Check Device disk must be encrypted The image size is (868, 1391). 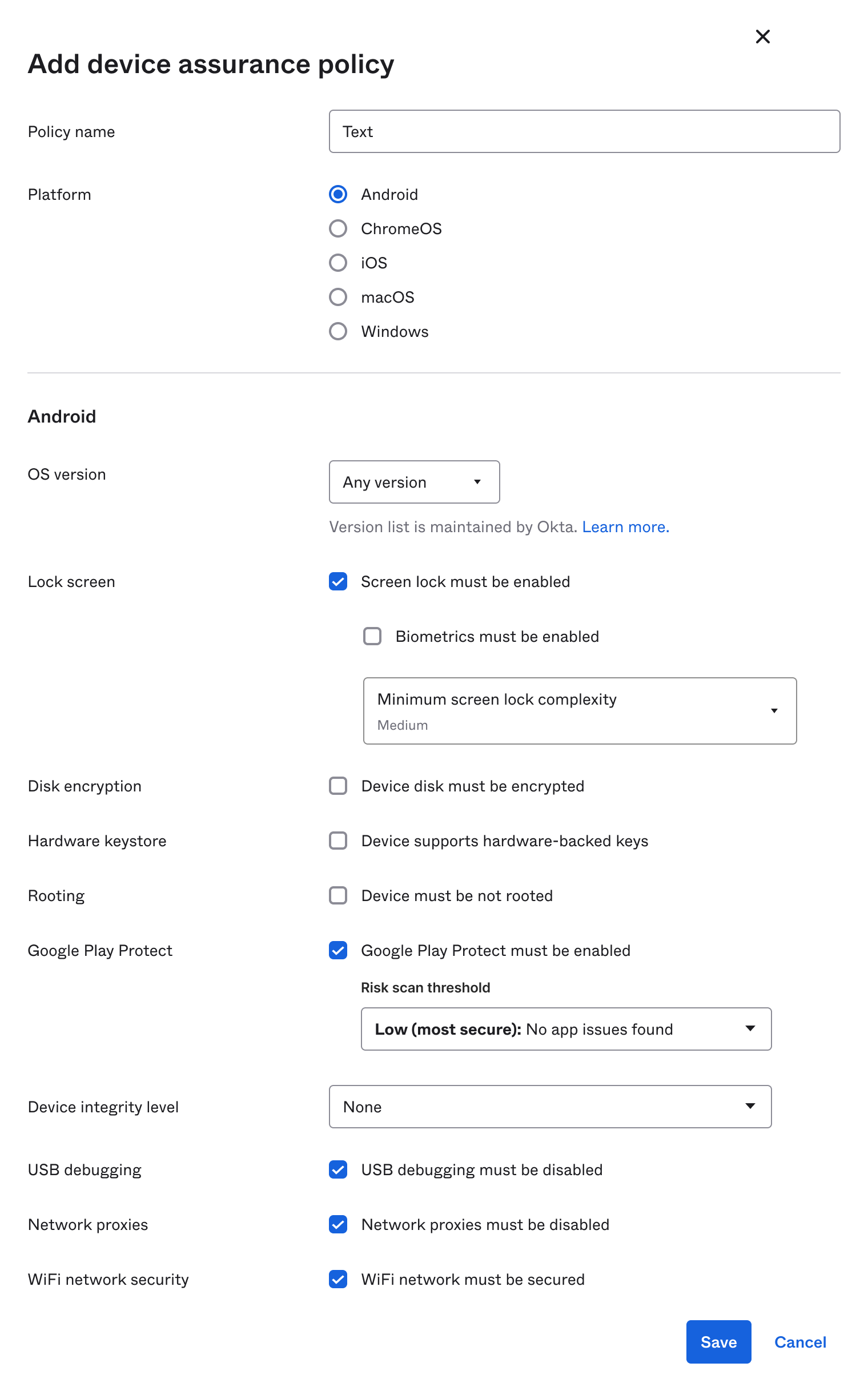click(x=338, y=786)
